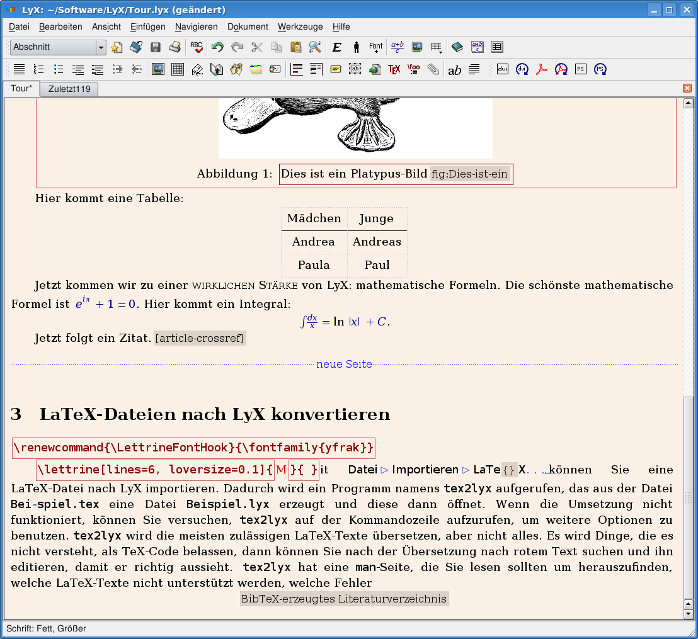Click the table cell 'Paul'
Screen dimensions: 698x639
(377, 265)
